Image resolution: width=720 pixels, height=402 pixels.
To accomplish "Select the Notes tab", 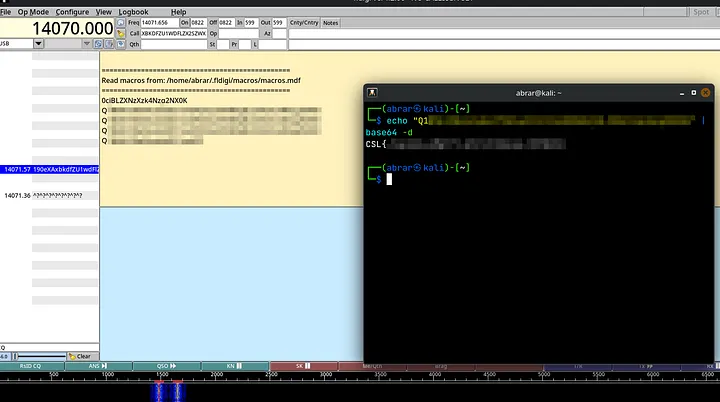I will 330,23.
